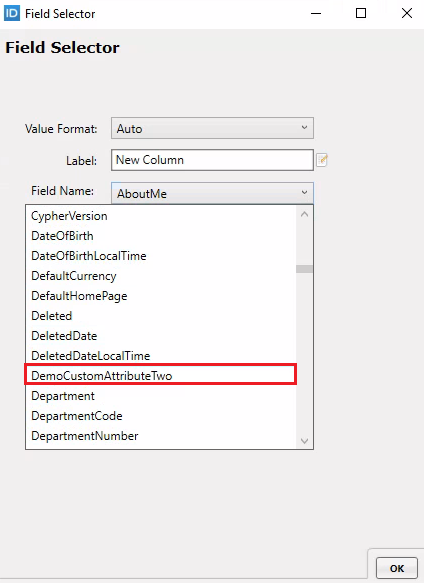Click the label edit pencil icon
The image size is (424, 583).
pos(322,160)
